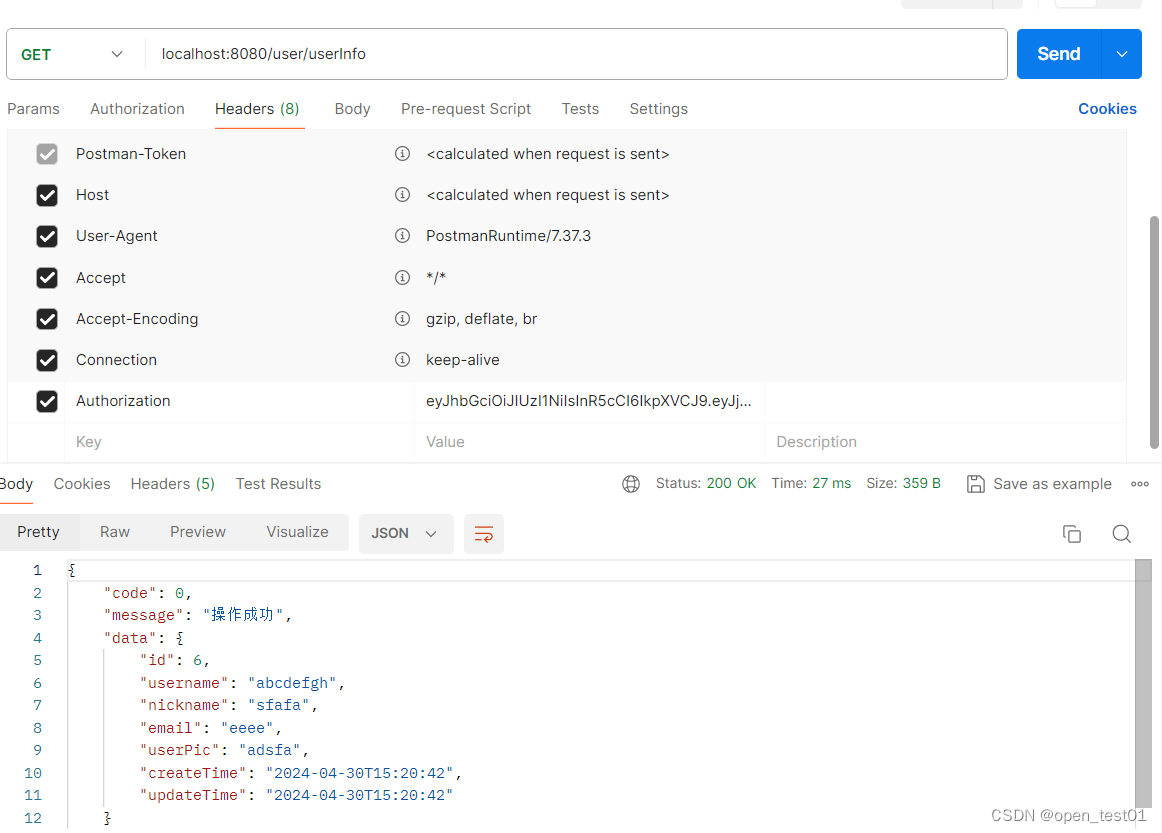
Task: Enable the Postman-Token header
Action: coord(46,154)
